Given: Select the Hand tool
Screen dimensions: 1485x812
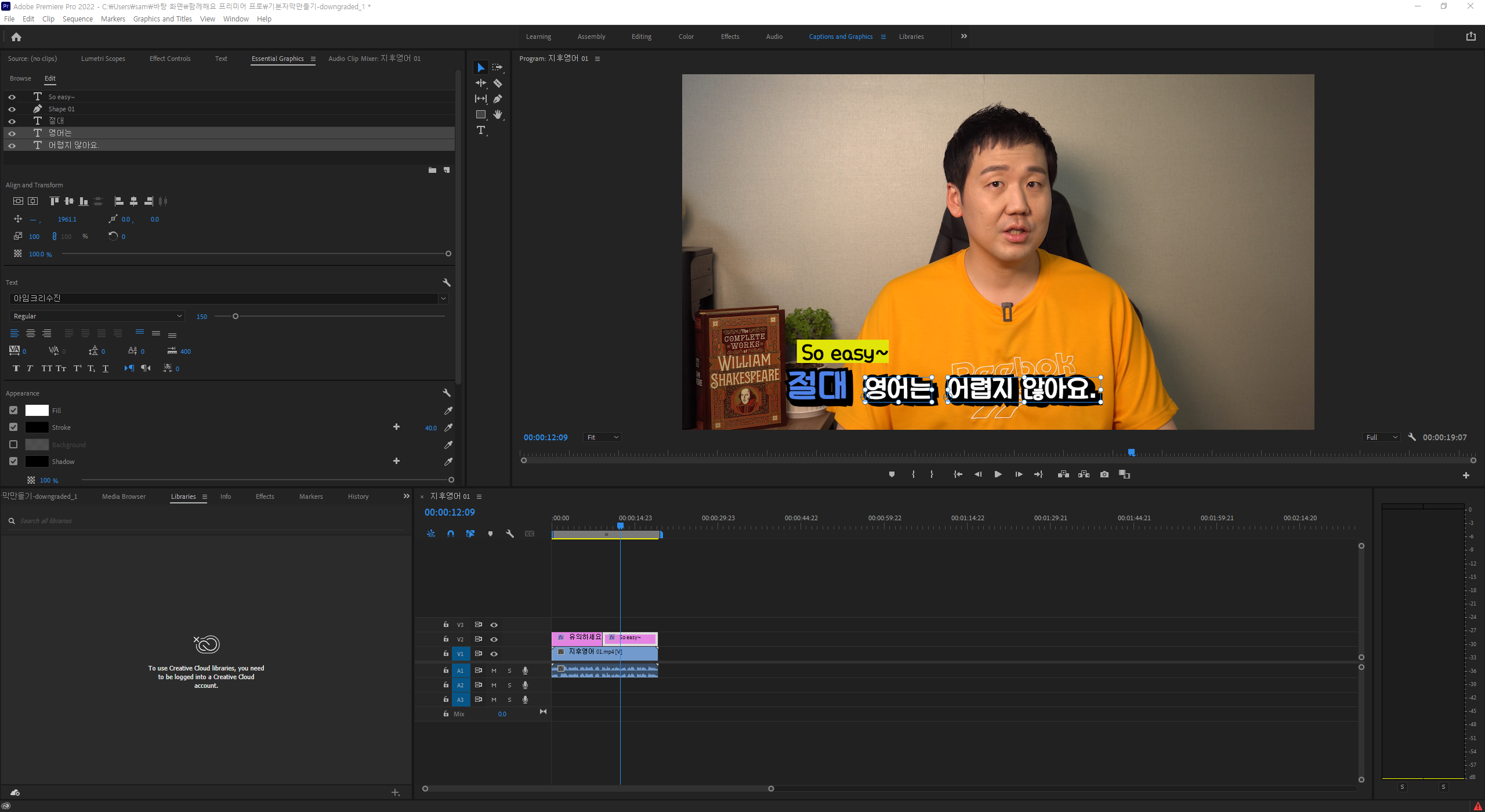Looking at the screenshot, I should (498, 115).
